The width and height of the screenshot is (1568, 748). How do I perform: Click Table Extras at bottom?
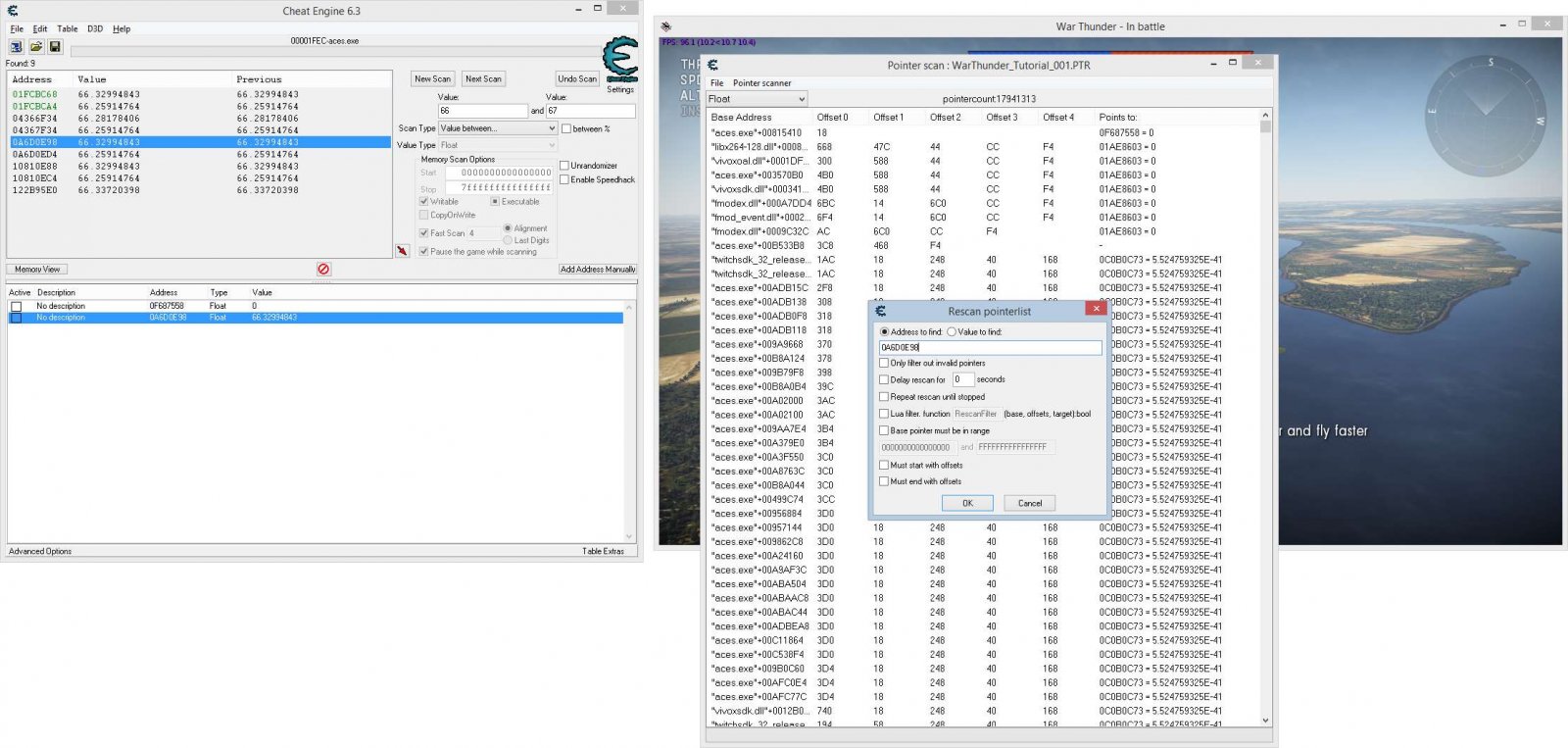coord(603,551)
